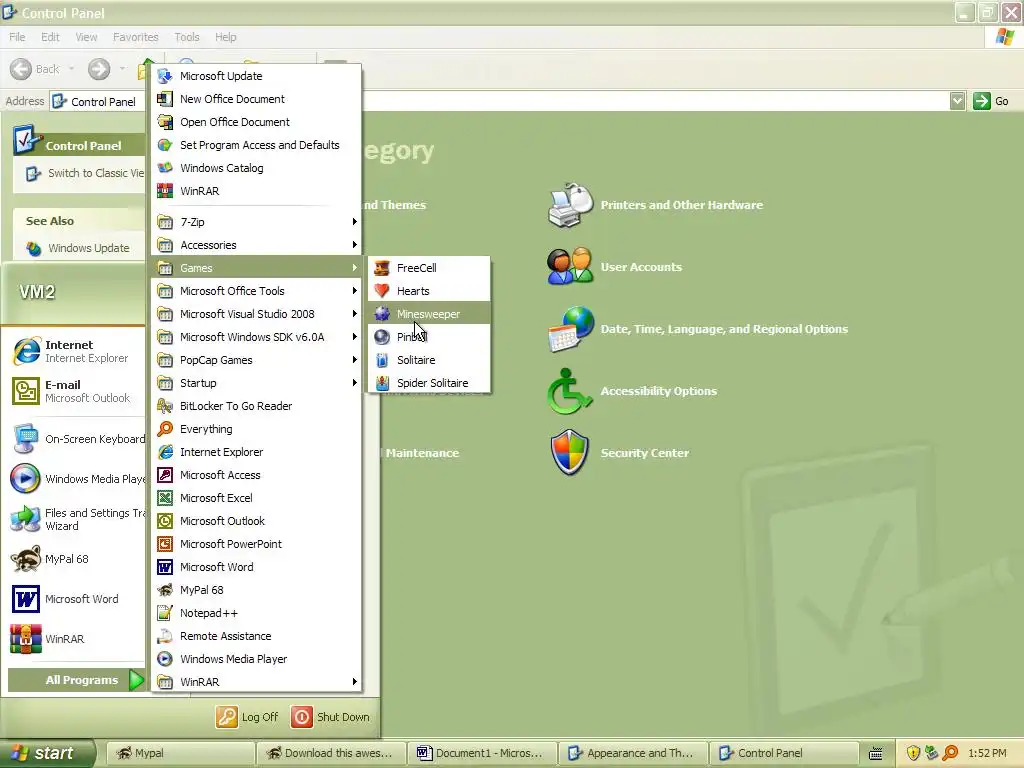Click the Back button in Control Panel toolbar
This screenshot has height=768, width=1024.
tap(42, 69)
